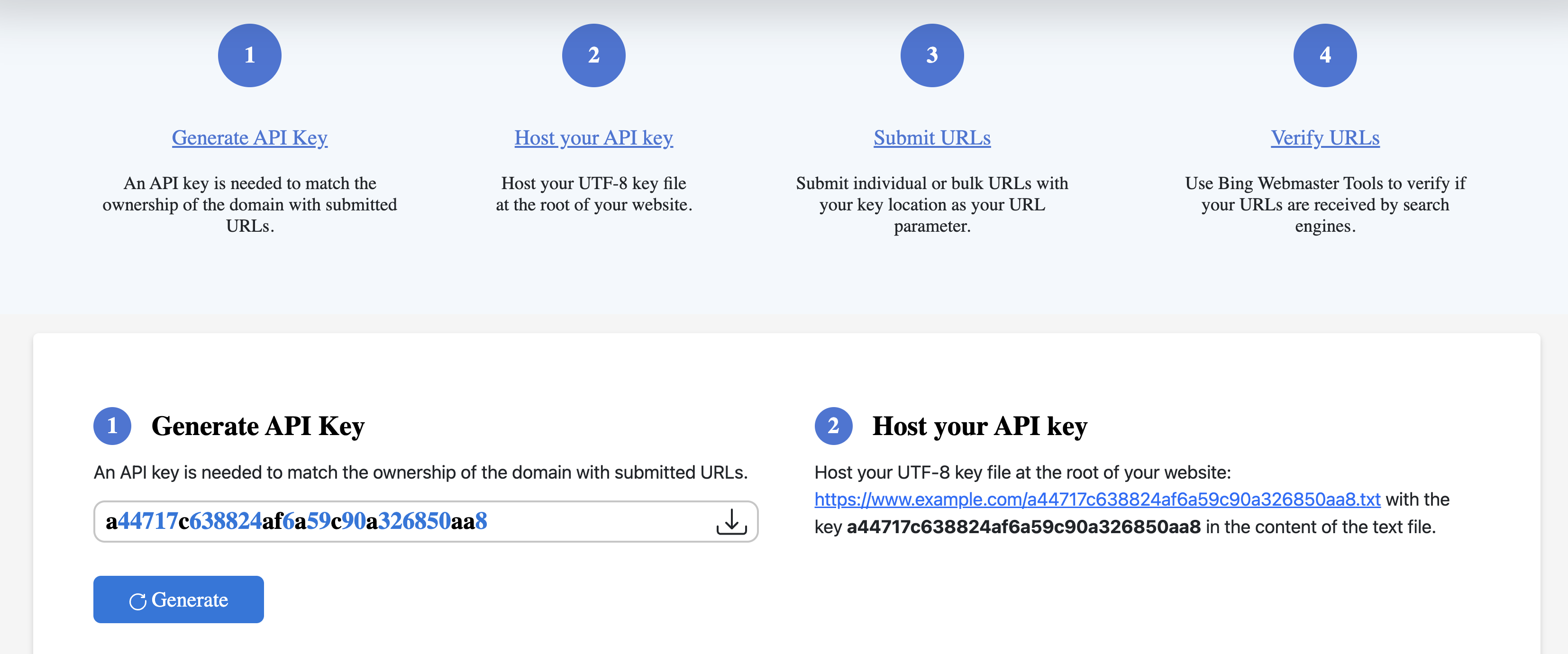Click the Generate API Key section heading
Viewport: 1568px width, 654px height.
coord(258,426)
